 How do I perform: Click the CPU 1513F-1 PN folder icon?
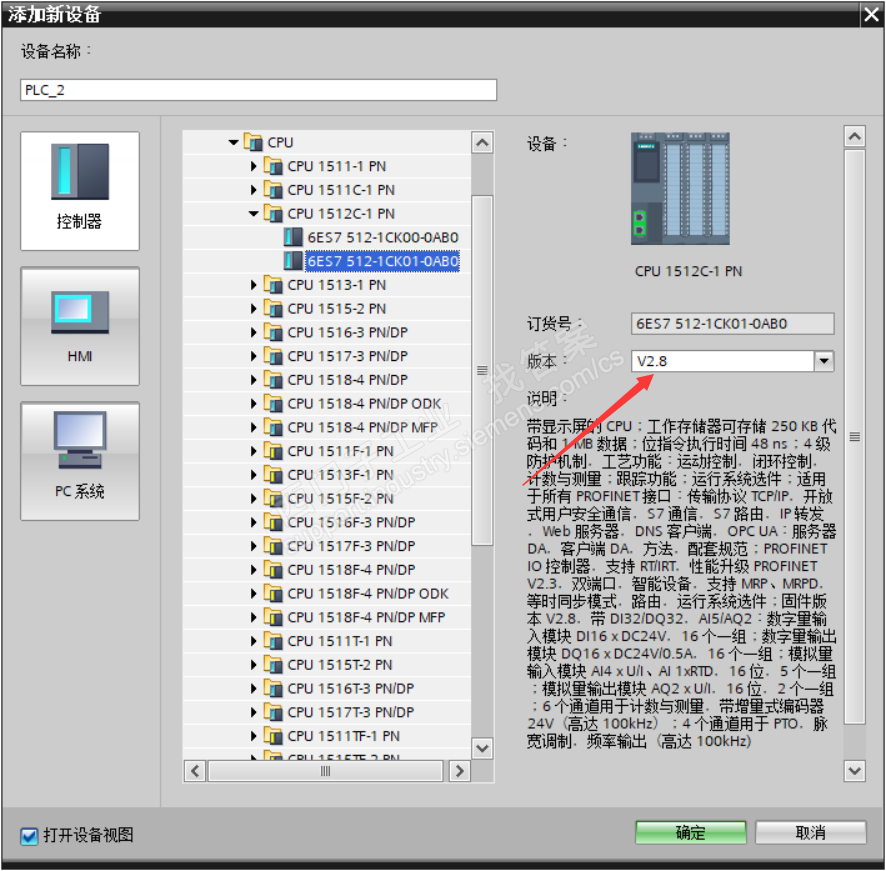(273, 474)
